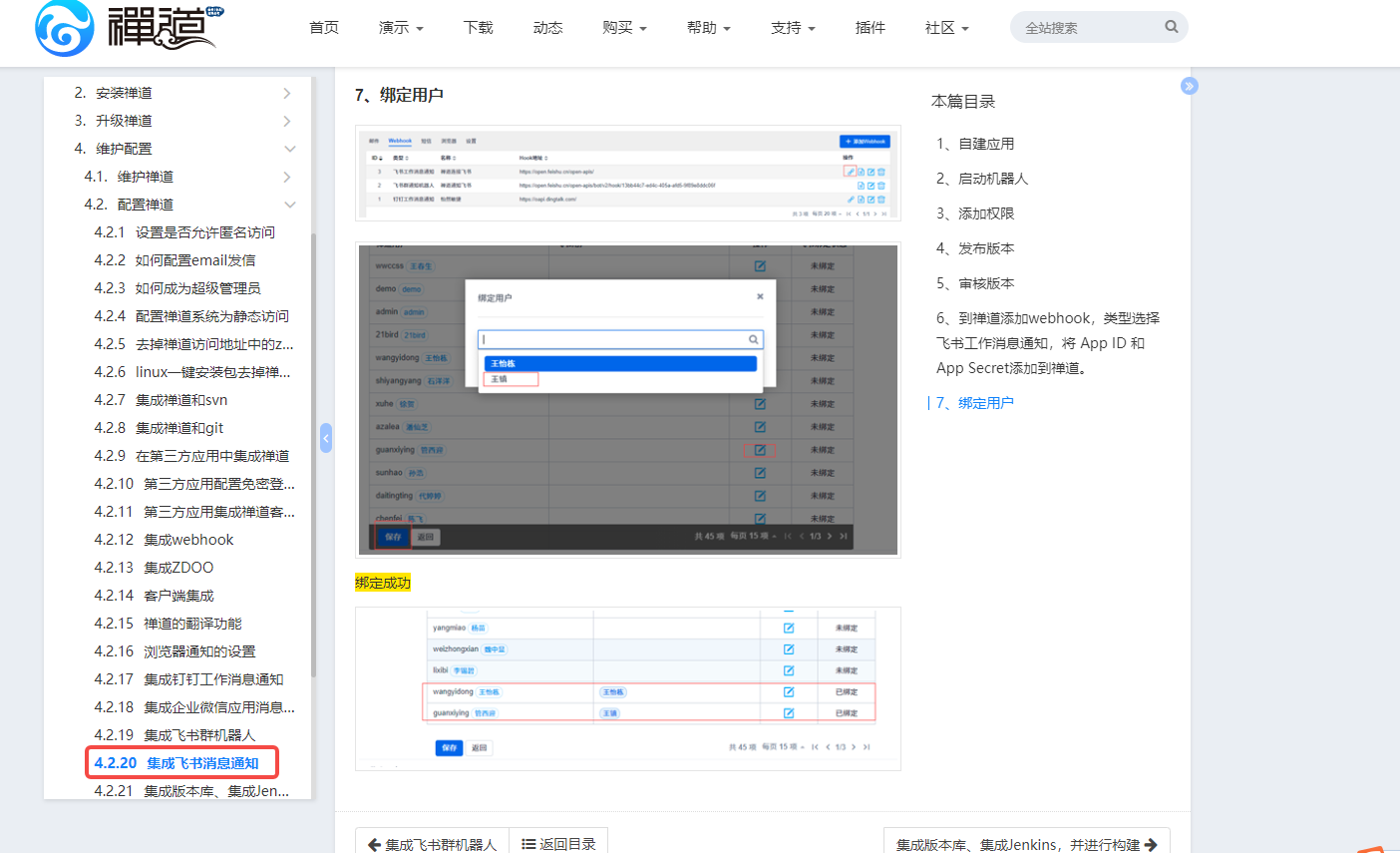This screenshot has height=853, width=1400.
Task: Expand the 升级禅道 chapter
Action: [x=287, y=121]
